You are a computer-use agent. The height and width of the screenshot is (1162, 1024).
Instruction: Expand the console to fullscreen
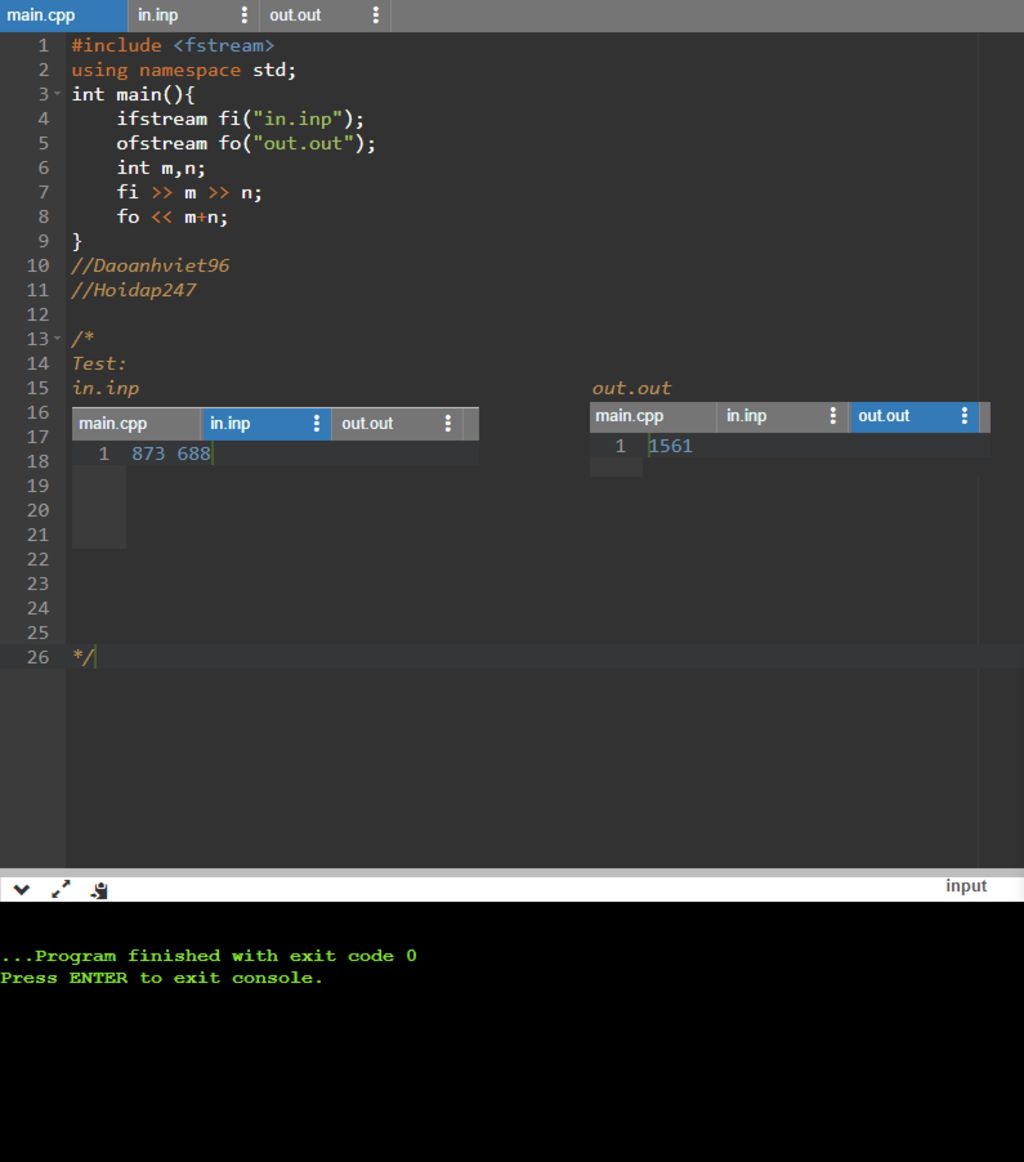[61, 889]
